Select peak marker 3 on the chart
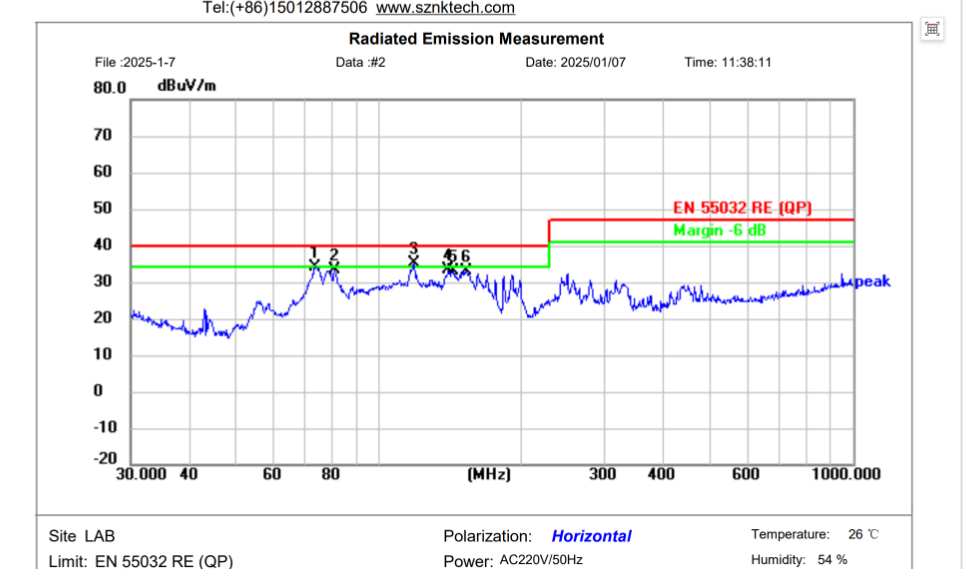 point(413,260)
